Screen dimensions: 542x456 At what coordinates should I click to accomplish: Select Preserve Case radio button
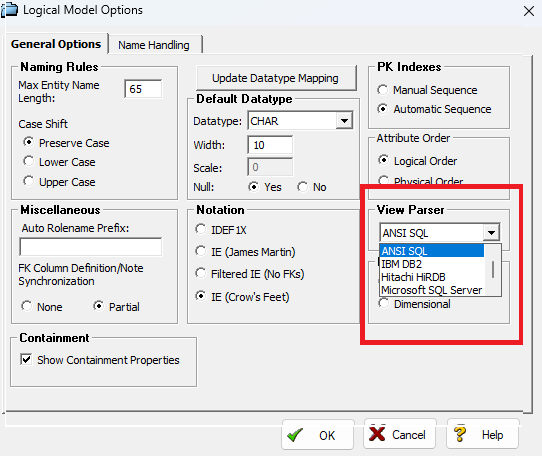pos(29,142)
